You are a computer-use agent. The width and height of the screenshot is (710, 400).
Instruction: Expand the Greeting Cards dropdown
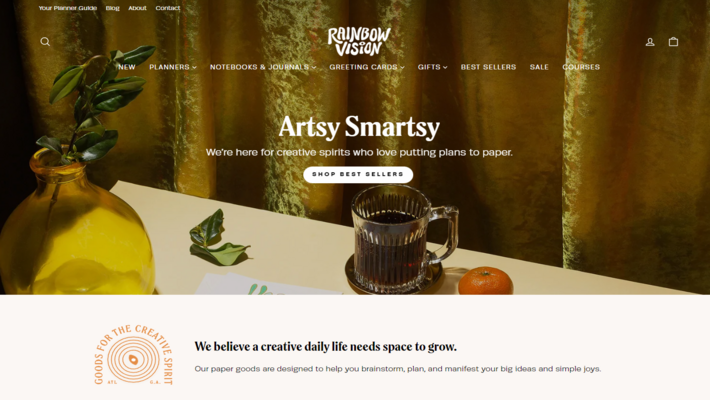(367, 67)
